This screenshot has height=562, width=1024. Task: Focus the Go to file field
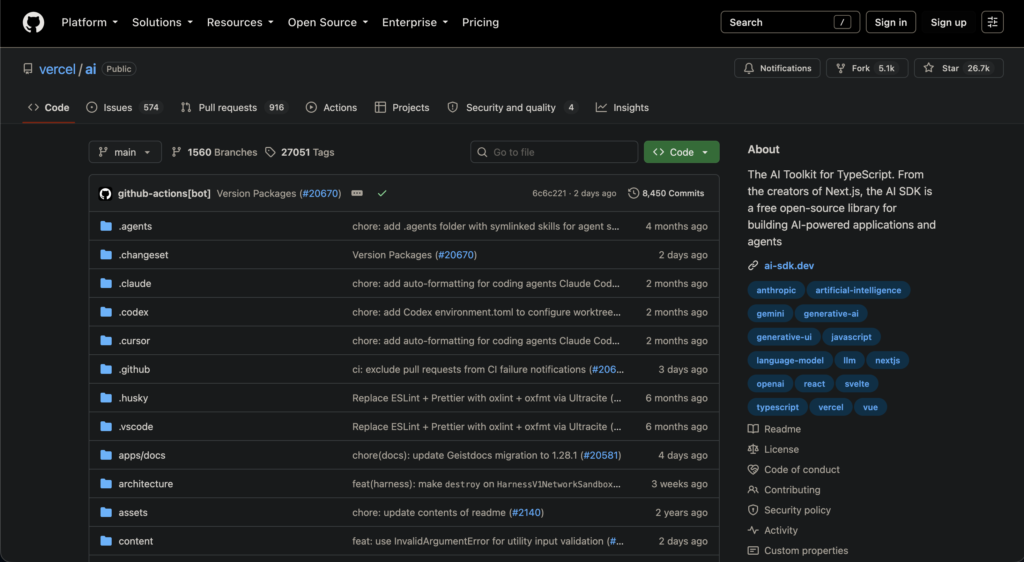coord(554,152)
